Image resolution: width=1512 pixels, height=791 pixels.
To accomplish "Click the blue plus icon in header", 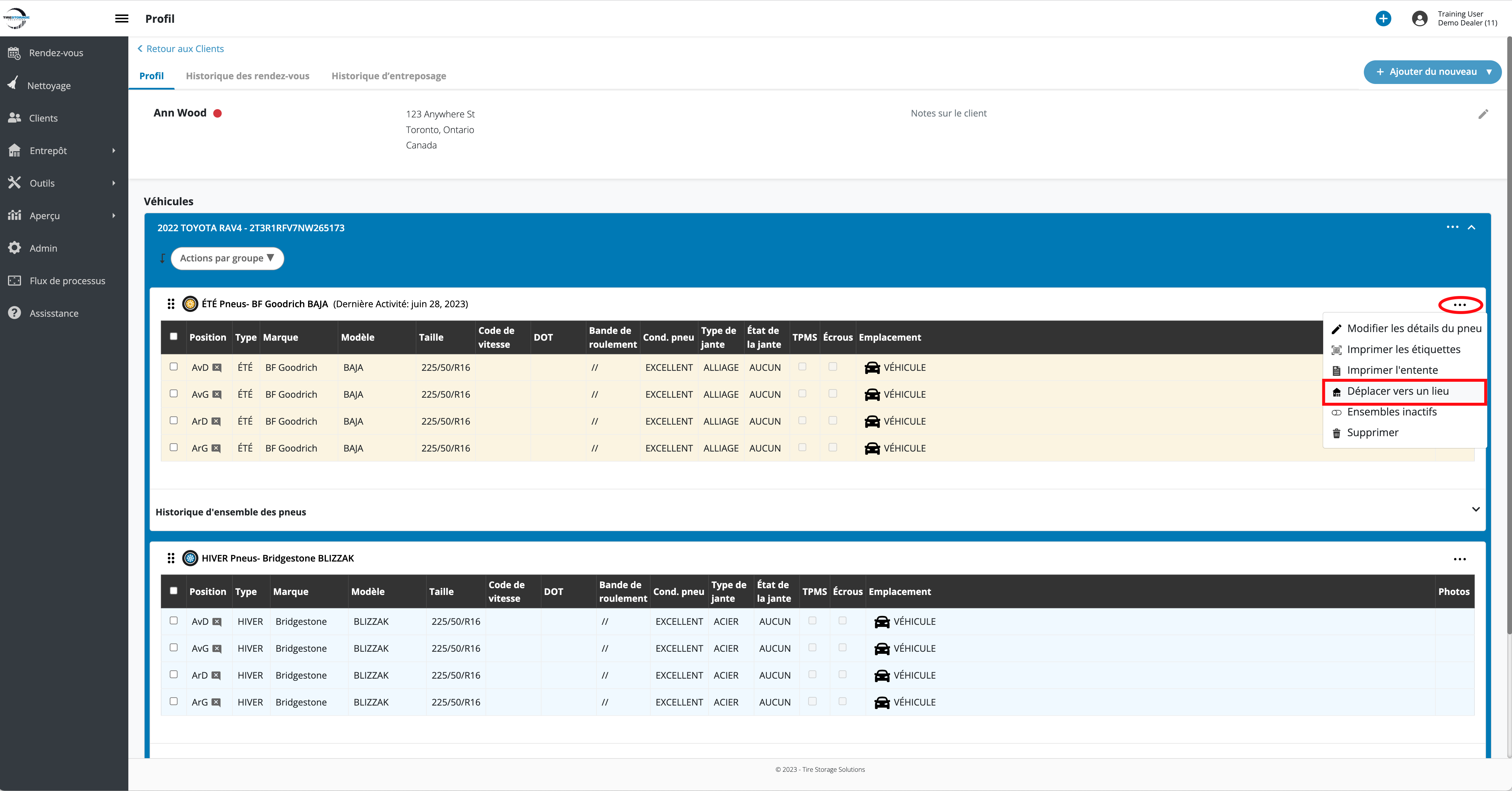I will [x=1383, y=19].
